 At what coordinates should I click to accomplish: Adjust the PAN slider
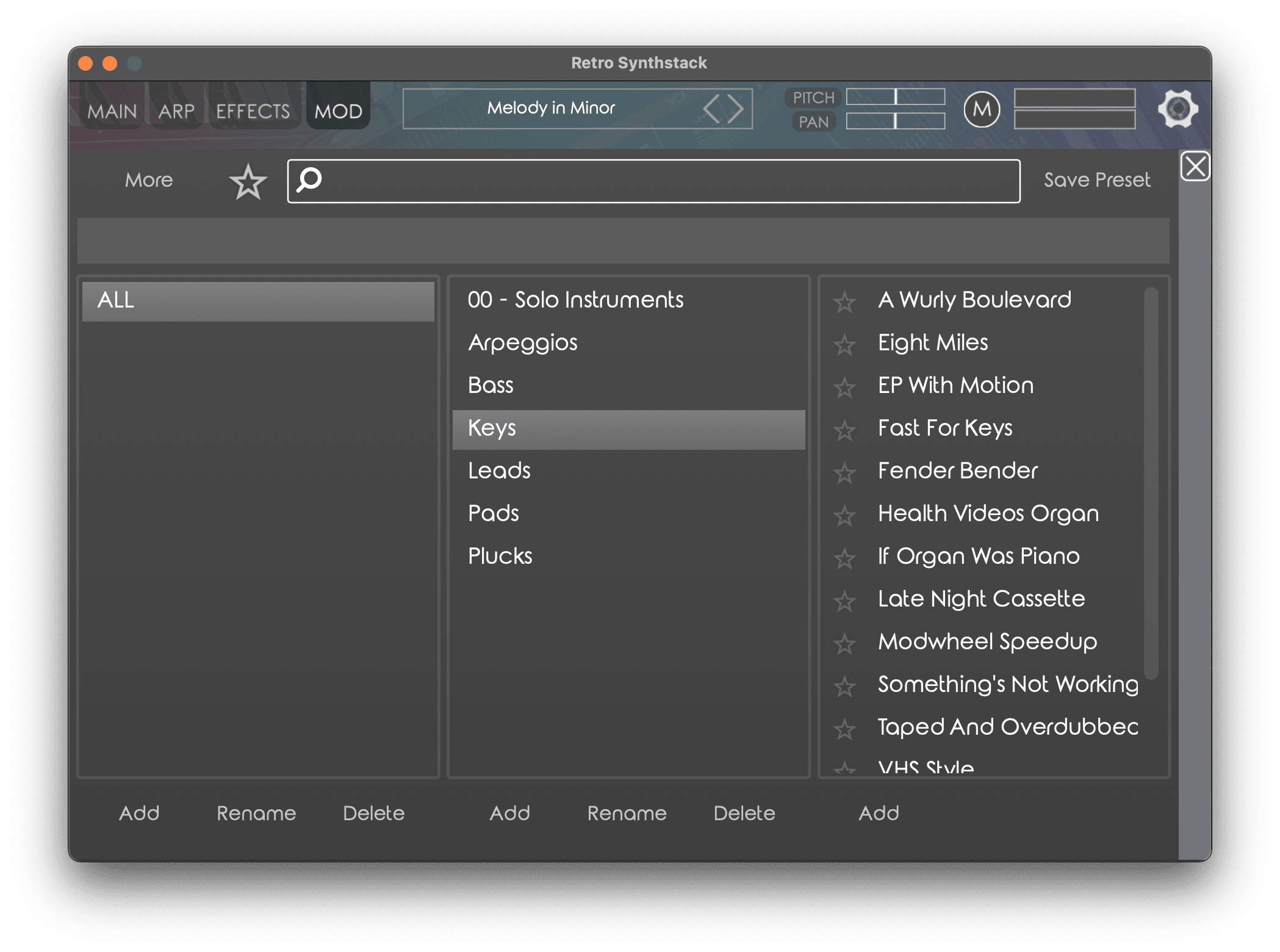(x=895, y=121)
